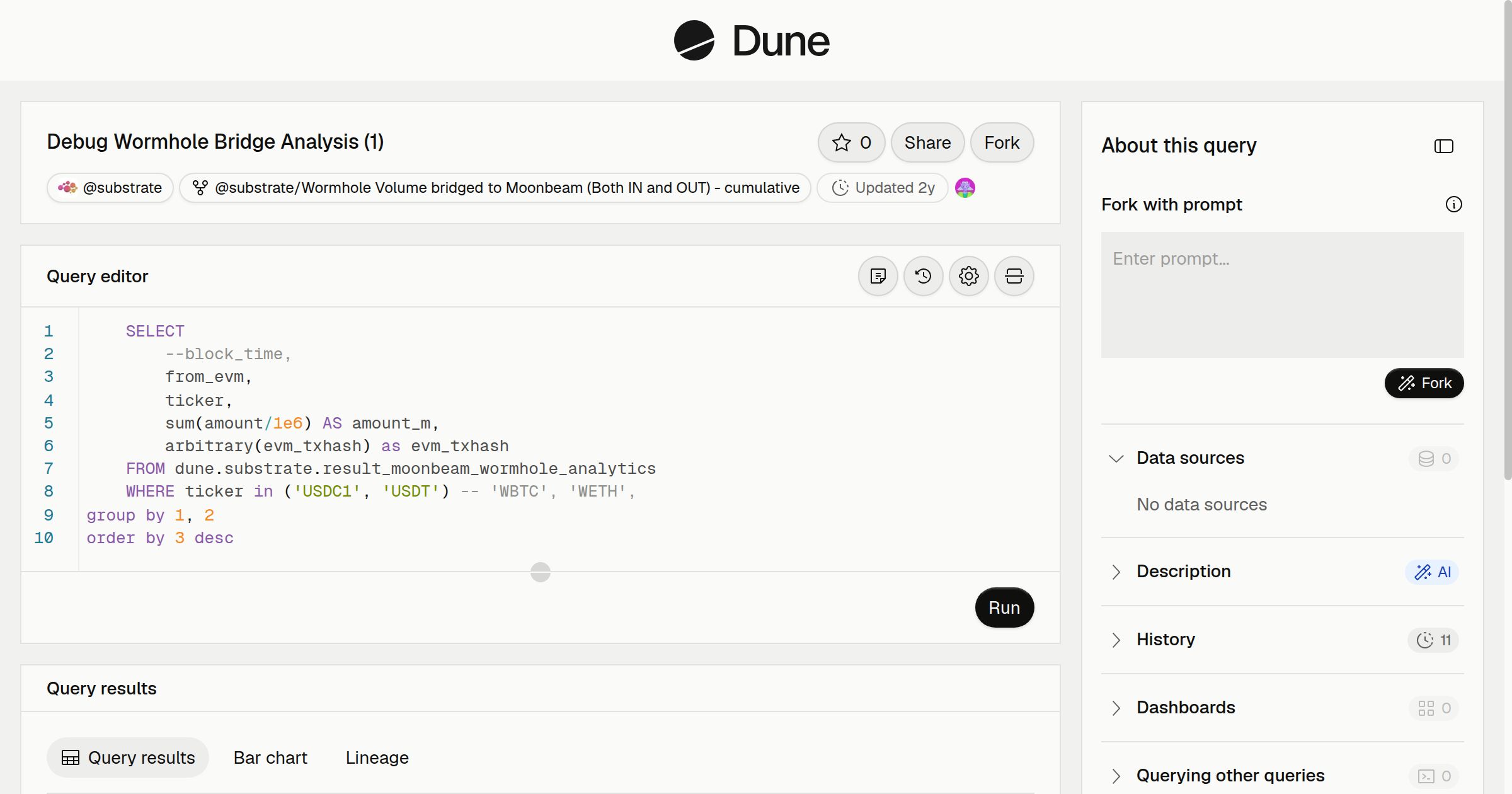
Task: Run the query
Action: 1004,607
